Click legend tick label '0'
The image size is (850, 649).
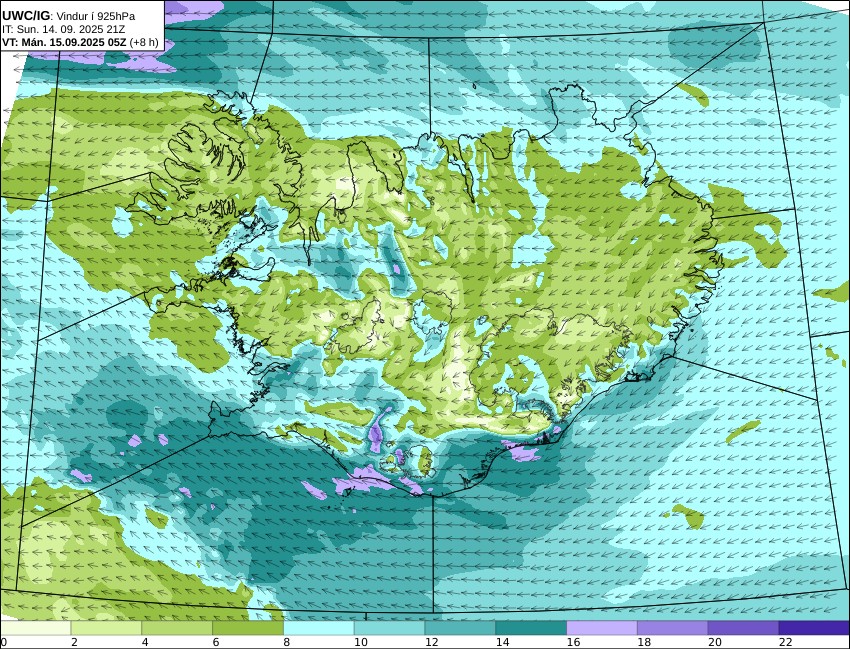point(3,642)
